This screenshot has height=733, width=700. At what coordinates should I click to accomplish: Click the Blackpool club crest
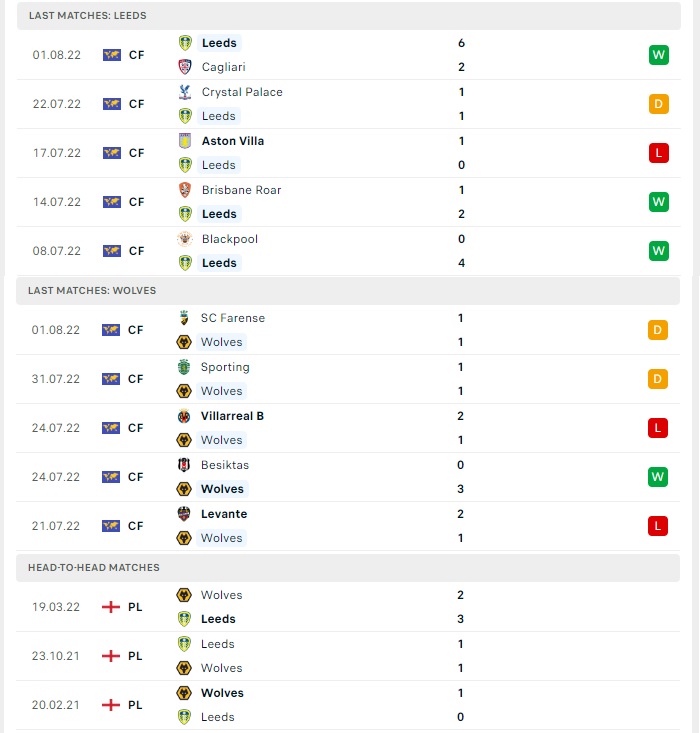click(x=185, y=239)
